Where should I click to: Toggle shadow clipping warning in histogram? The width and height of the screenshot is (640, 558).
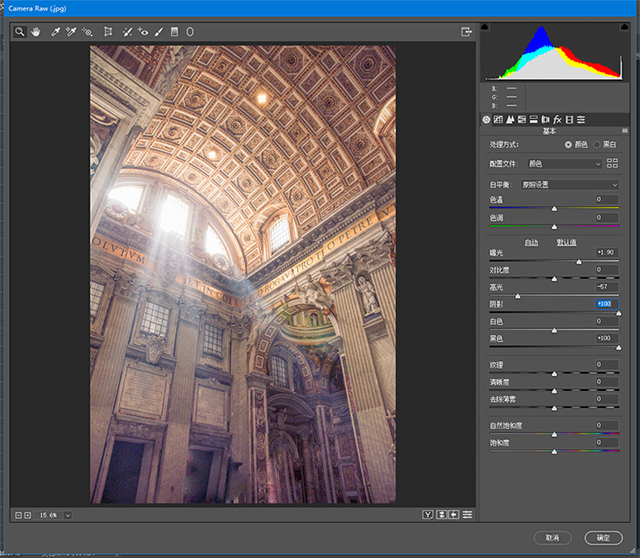click(x=485, y=27)
